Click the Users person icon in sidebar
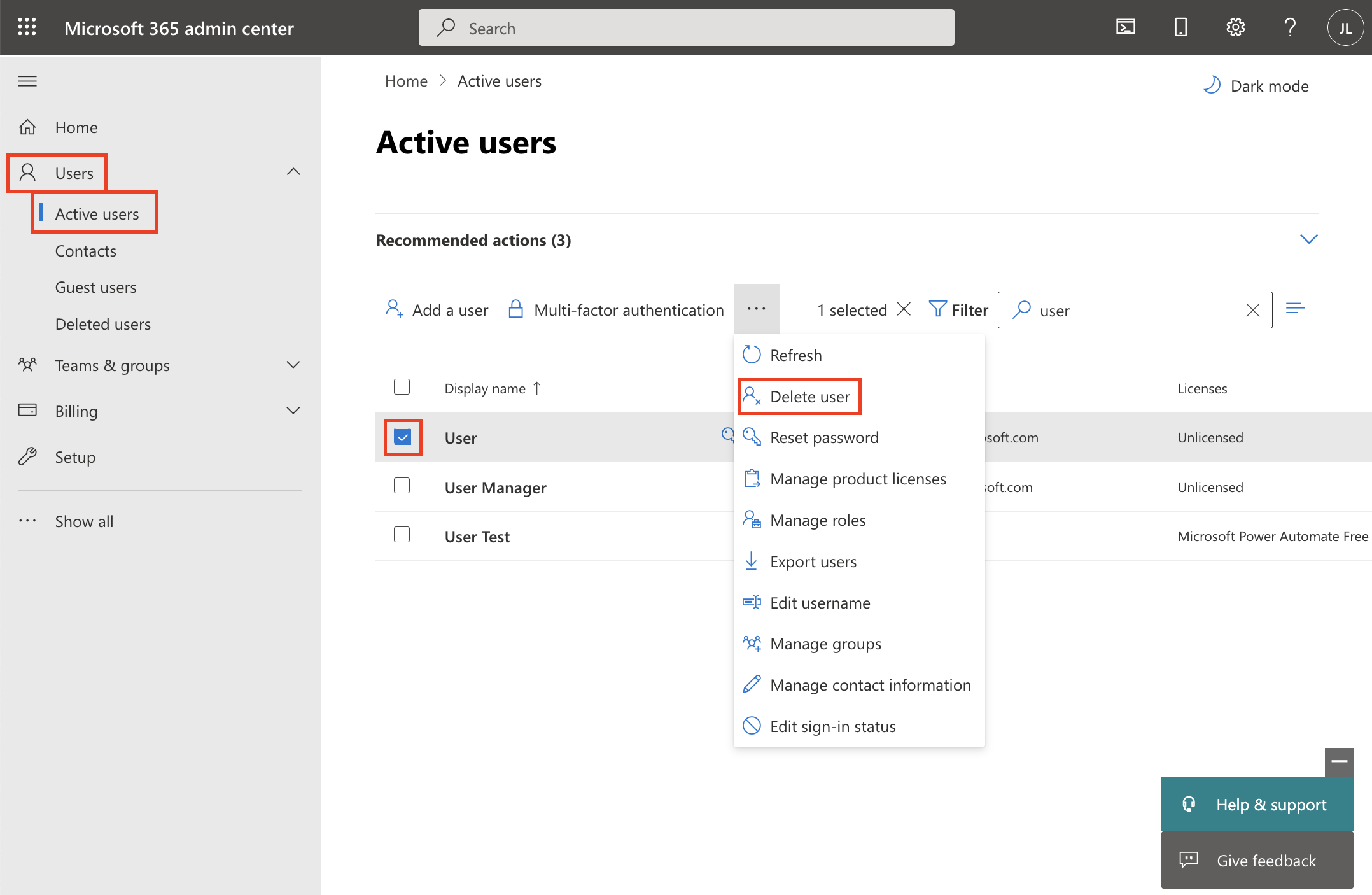 pos(27,173)
